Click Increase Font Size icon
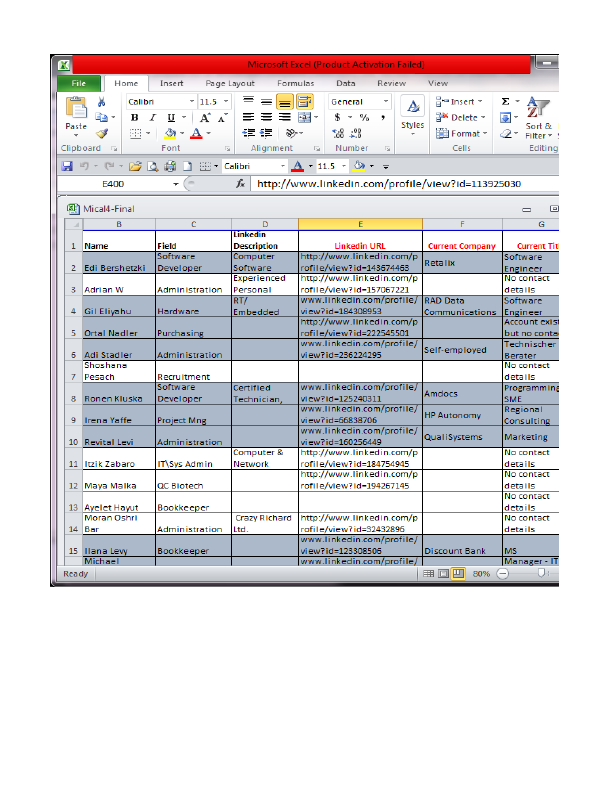The height and width of the screenshot is (792, 612). coord(205,118)
